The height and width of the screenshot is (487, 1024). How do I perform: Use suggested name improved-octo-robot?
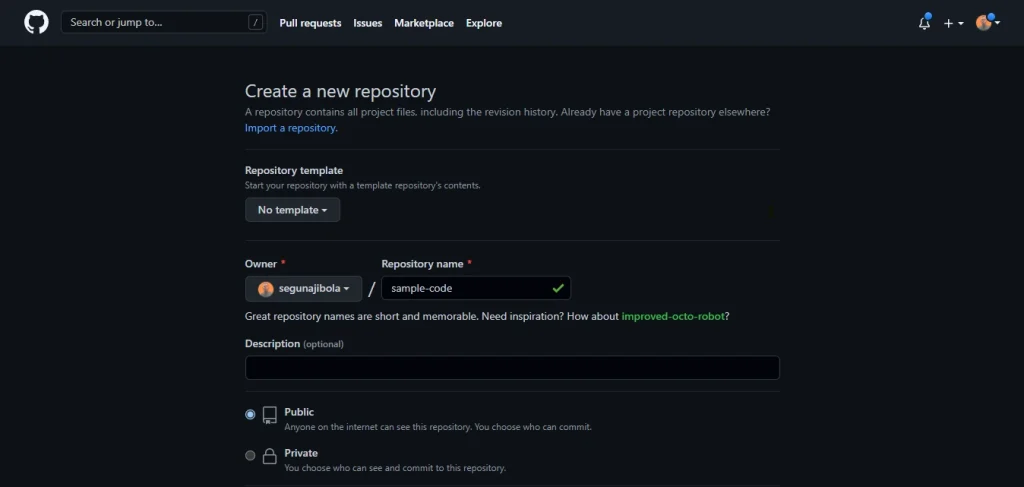[x=673, y=316]
